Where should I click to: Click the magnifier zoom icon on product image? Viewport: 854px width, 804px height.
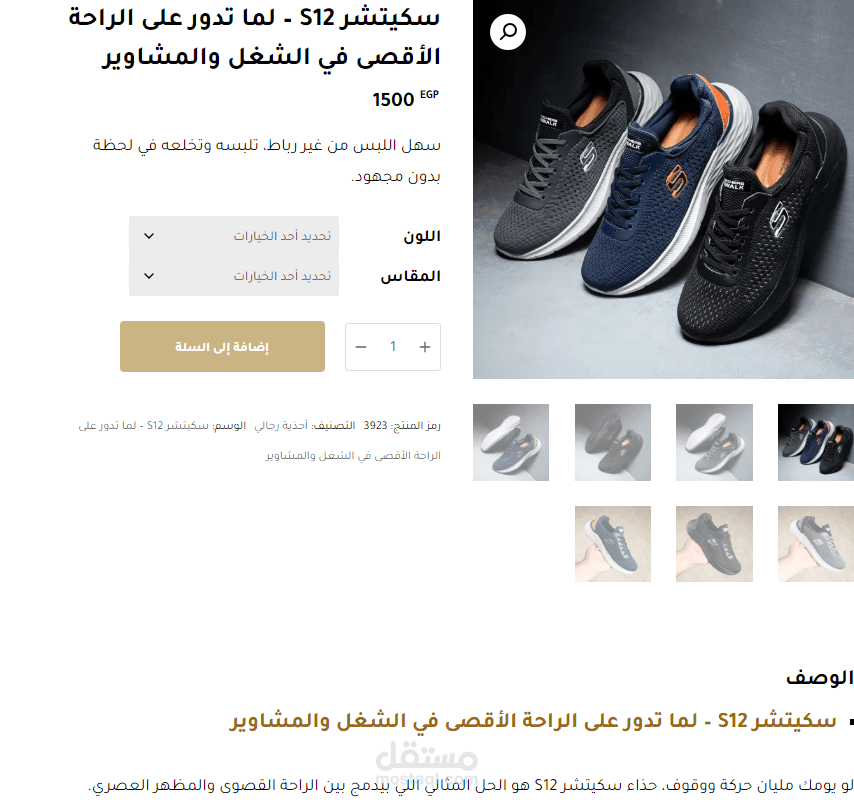(x=508, y=32)
